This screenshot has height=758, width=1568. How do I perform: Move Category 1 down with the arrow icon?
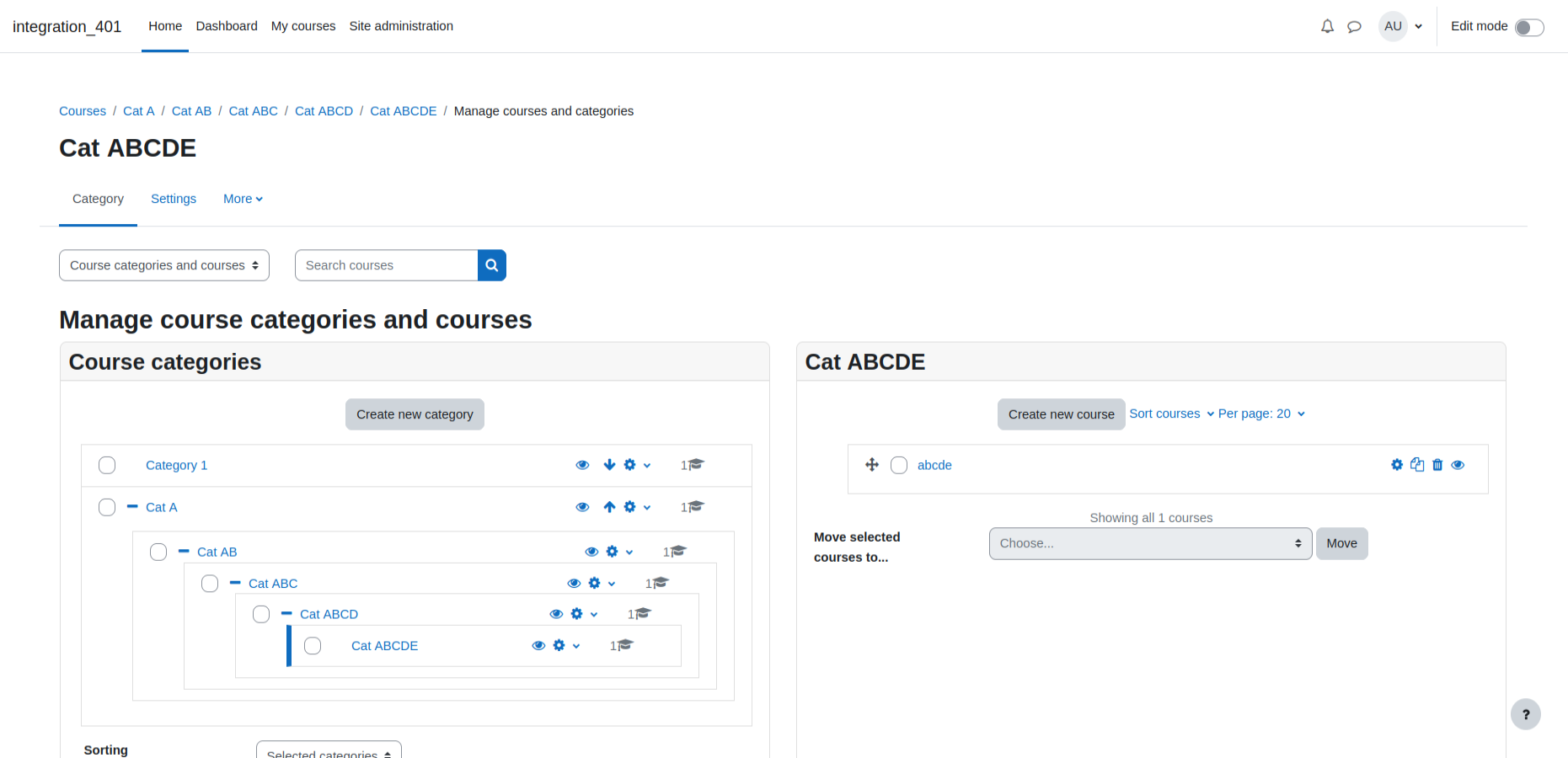[x=609, y=465]
